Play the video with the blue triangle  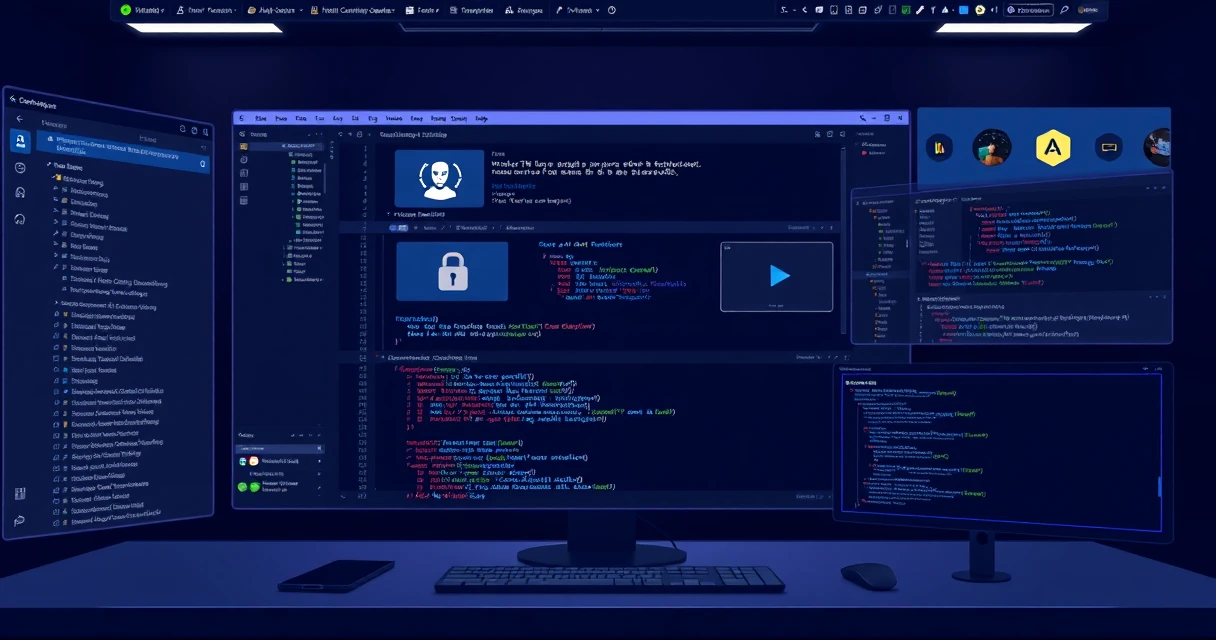(x=777, y=276)
